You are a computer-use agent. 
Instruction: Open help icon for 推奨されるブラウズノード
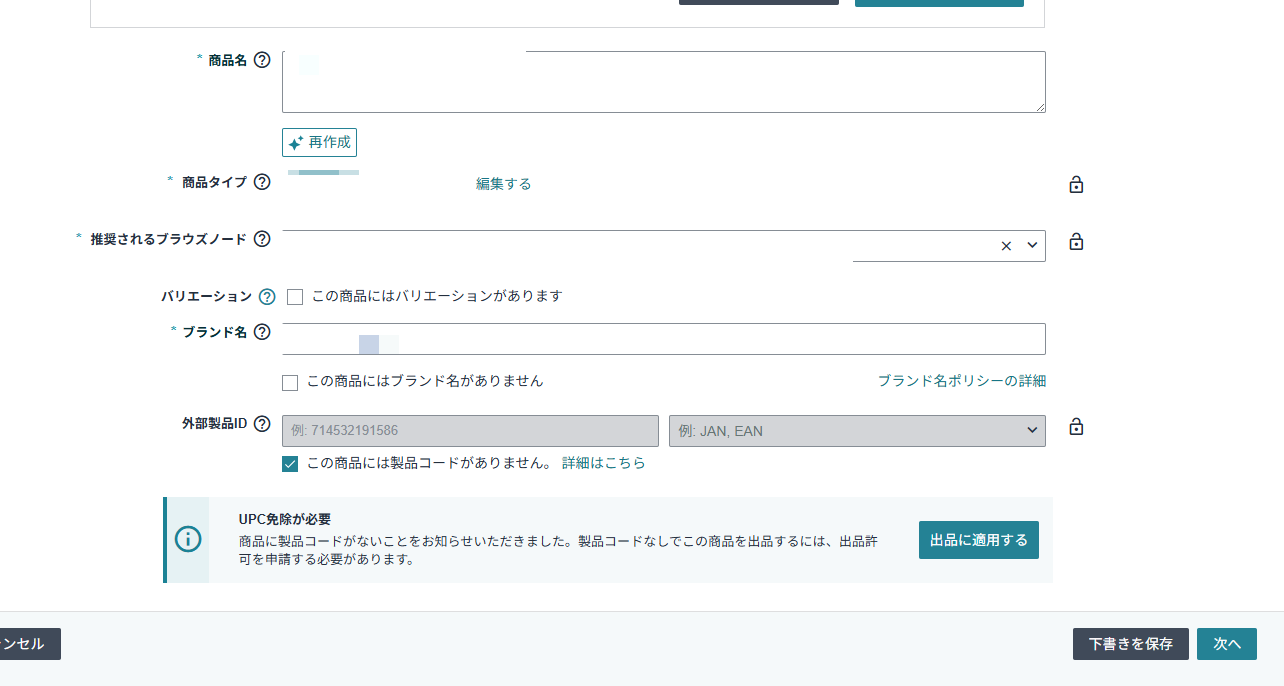tap(262, 239)
